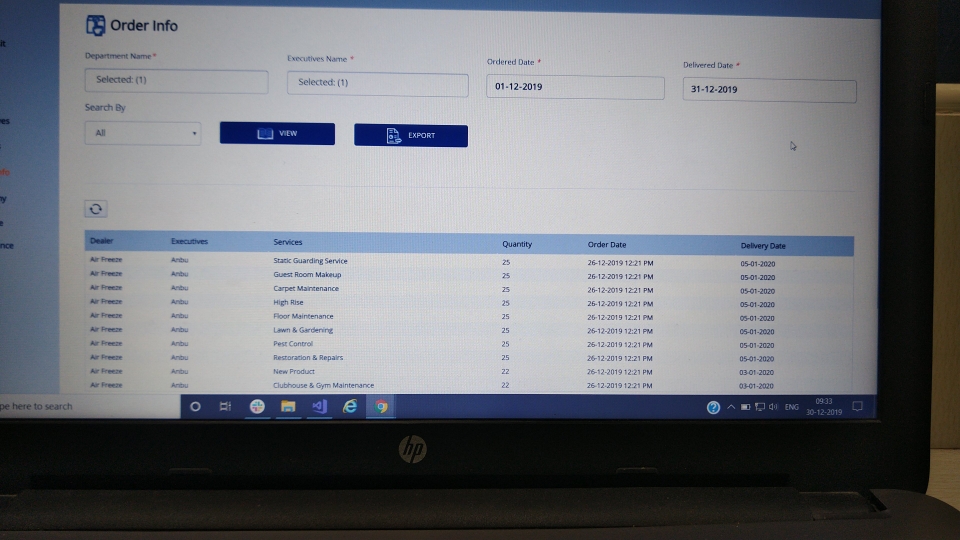Viewport: 960px width, 540px height.
Task: Expand the Executives Name dropdown
Action: pos(377,83)
